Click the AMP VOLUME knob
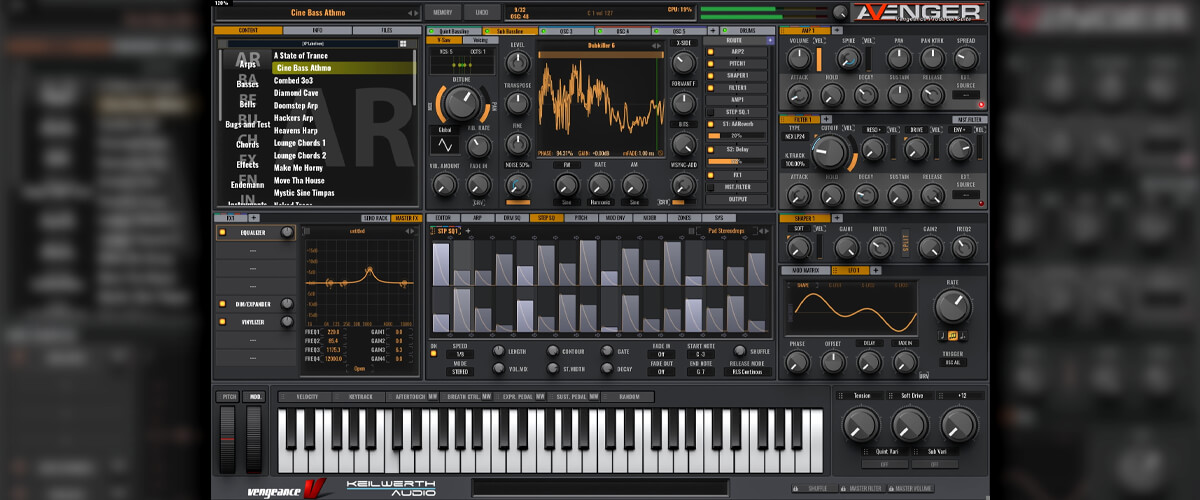 point(798,59)
